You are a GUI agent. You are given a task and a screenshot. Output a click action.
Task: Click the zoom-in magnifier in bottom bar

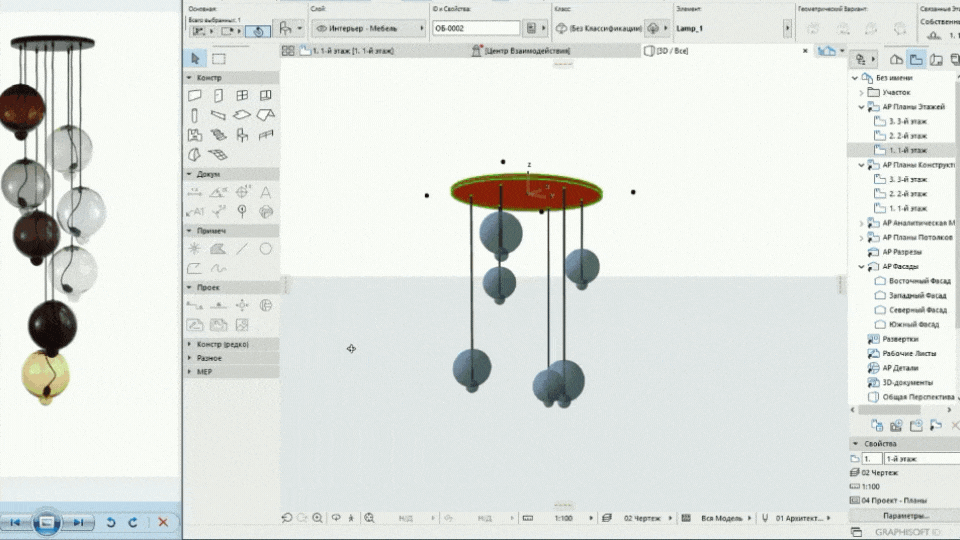coord(317,518)
